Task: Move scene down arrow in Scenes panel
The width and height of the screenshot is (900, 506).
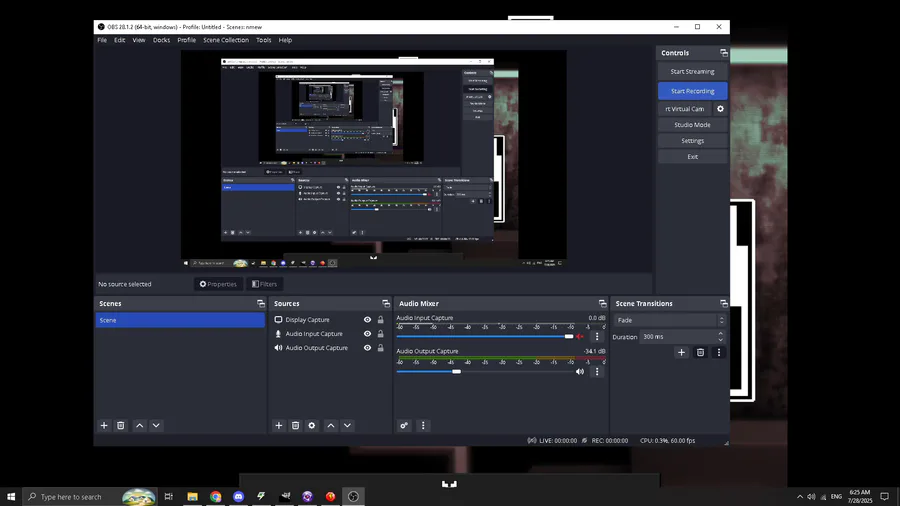Action: click(156, 426)
